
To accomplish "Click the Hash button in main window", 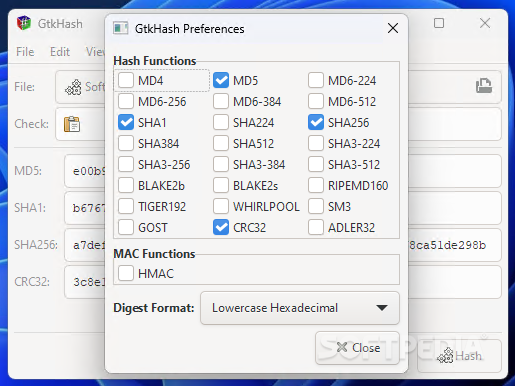I will (x=459, y=356).
